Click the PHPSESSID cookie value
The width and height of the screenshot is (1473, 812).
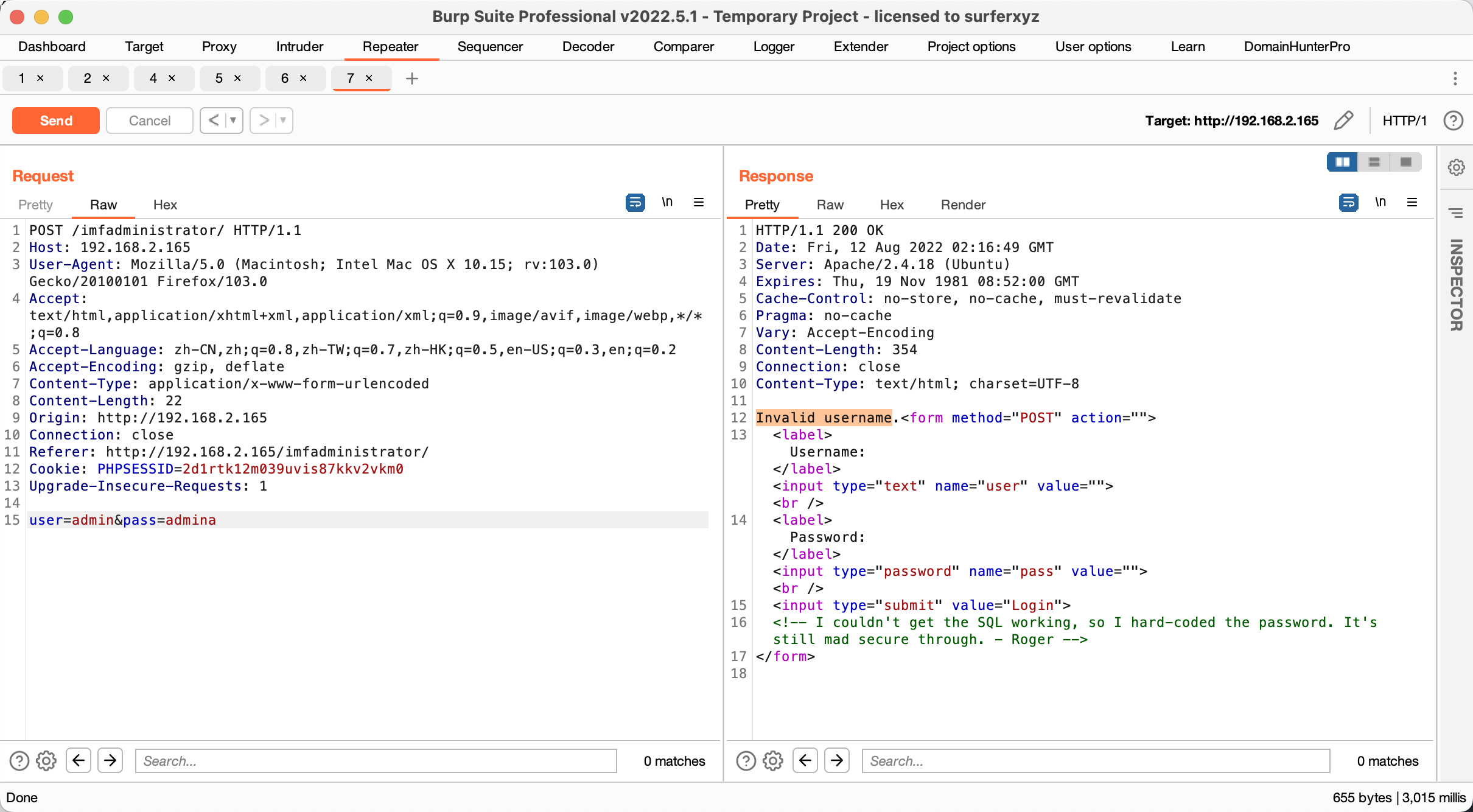pos(293,469)
